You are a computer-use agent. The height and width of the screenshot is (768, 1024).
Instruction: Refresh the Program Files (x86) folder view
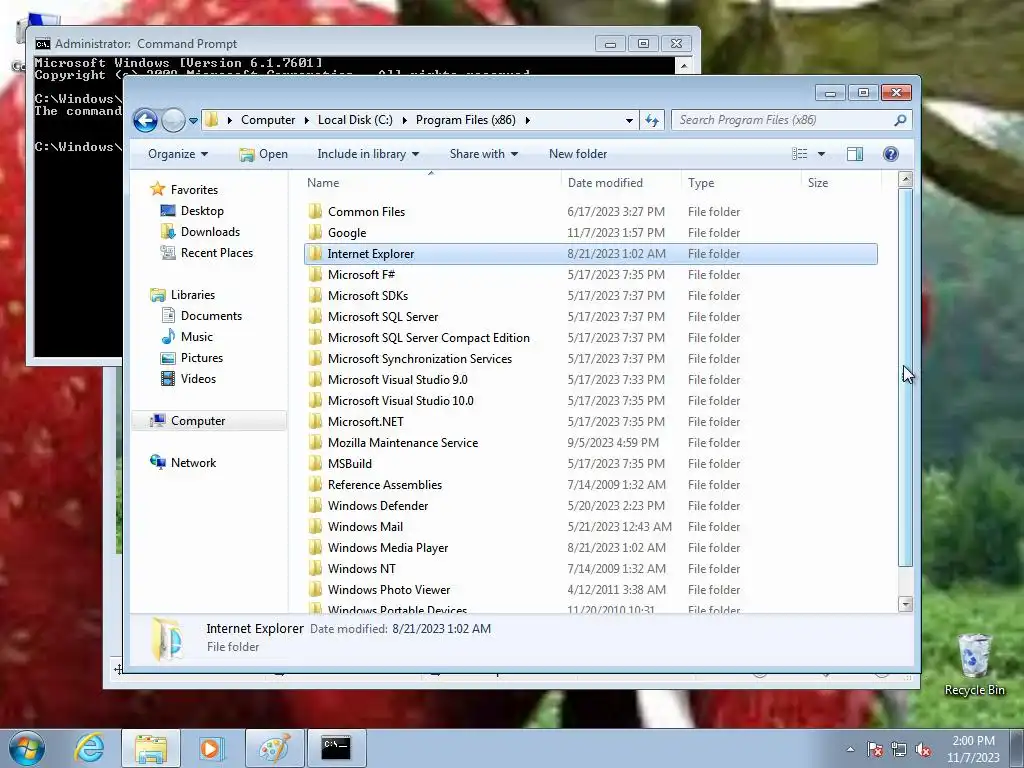pos(652,120)
